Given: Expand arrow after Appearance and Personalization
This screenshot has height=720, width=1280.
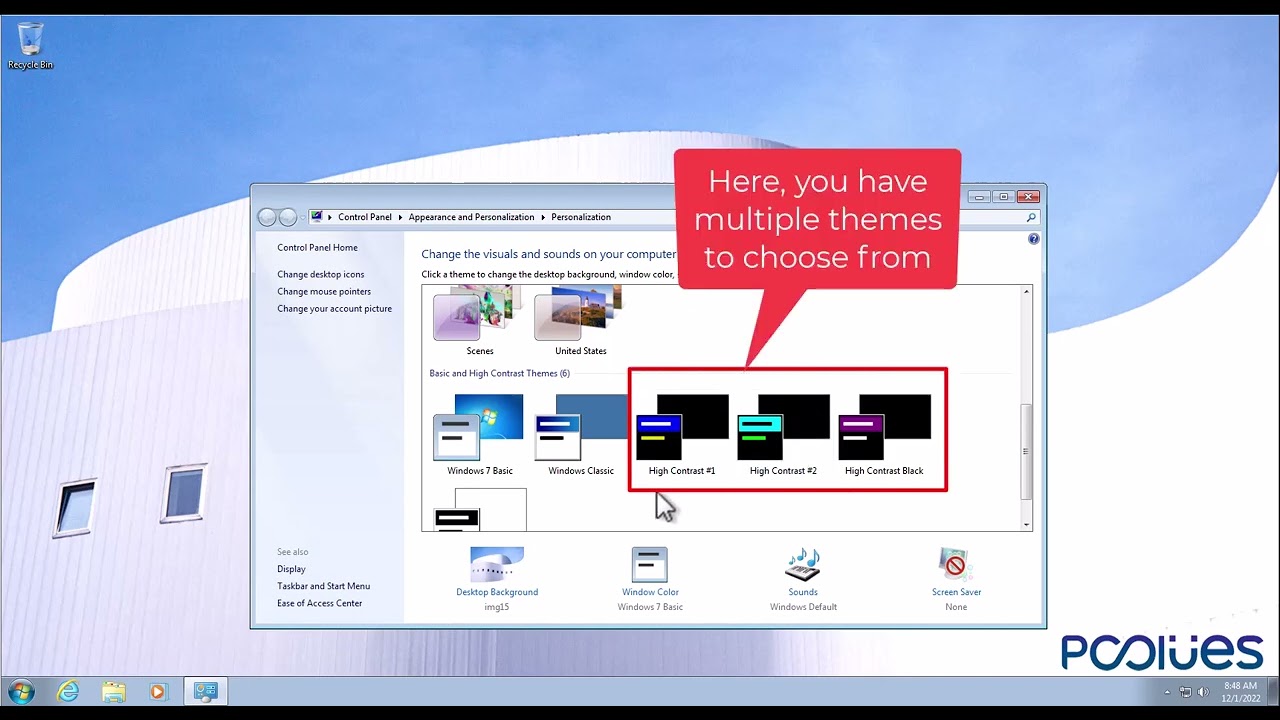Looking at the screenshot, I should click(x=544, y=217).
